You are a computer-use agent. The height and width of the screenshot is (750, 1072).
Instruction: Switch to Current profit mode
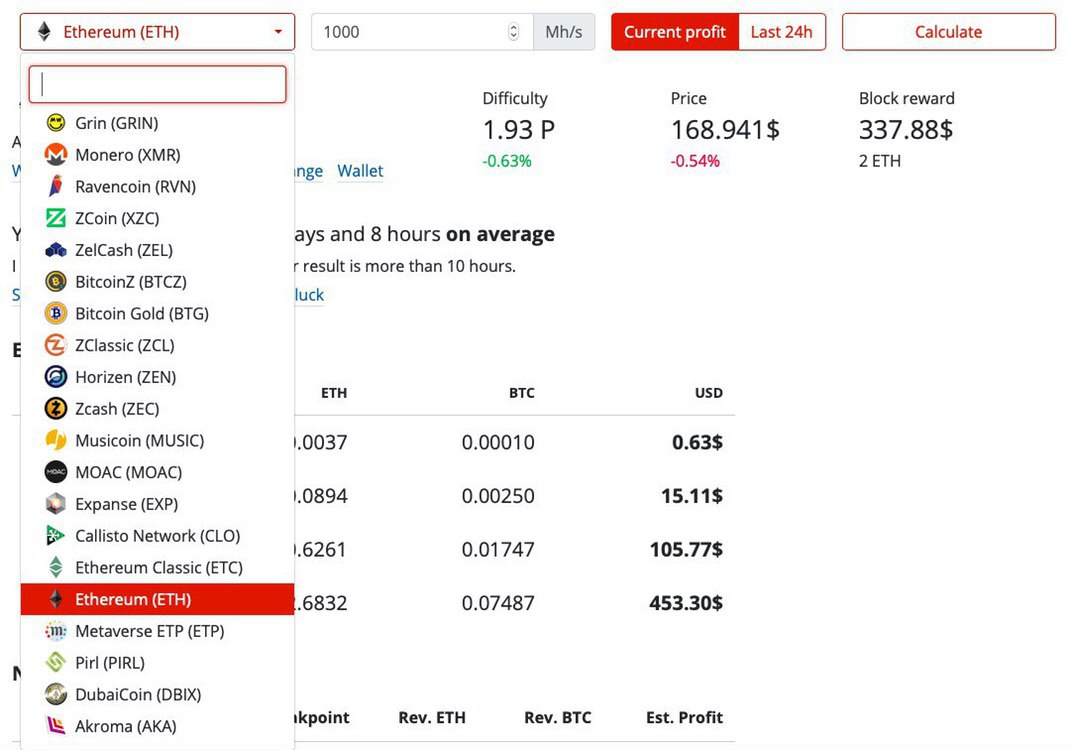click(x=675, y=31)
